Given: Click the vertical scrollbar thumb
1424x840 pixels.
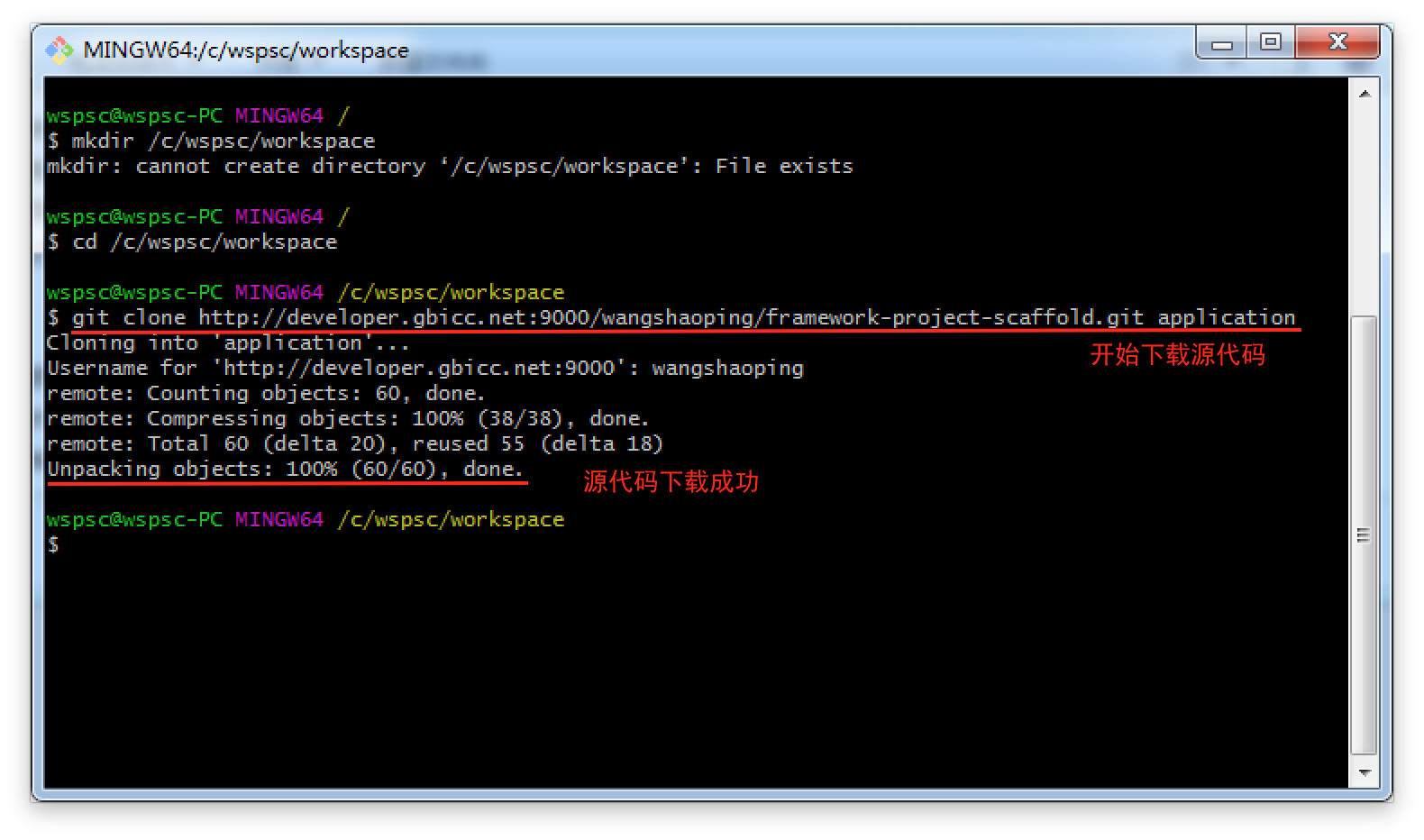Looking at the screenshot, I should [1364, 534].
